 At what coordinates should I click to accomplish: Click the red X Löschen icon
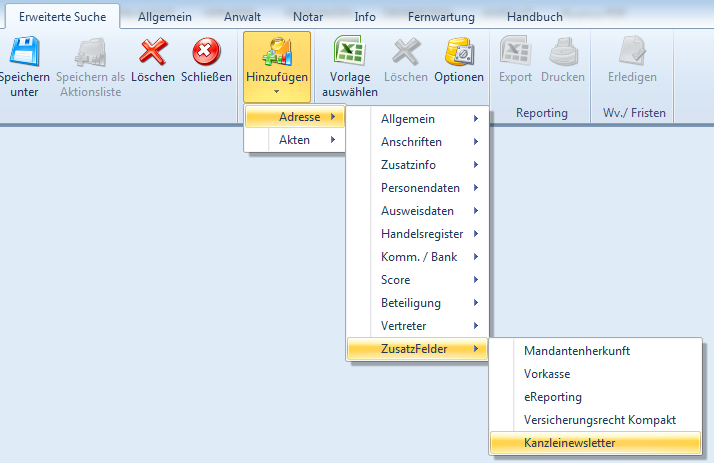pyautogui.click(x=153, y=51)
